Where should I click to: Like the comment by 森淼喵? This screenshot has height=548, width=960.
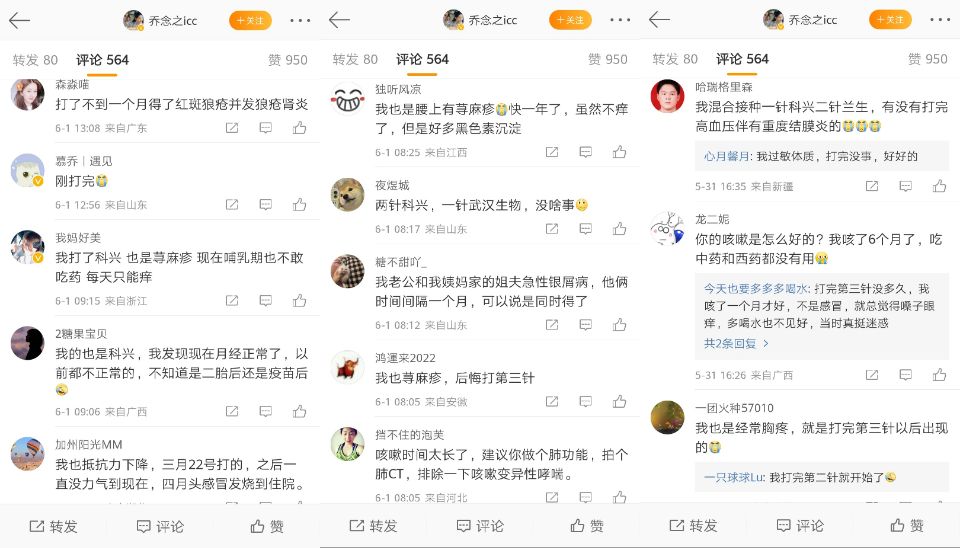[299, 128]
